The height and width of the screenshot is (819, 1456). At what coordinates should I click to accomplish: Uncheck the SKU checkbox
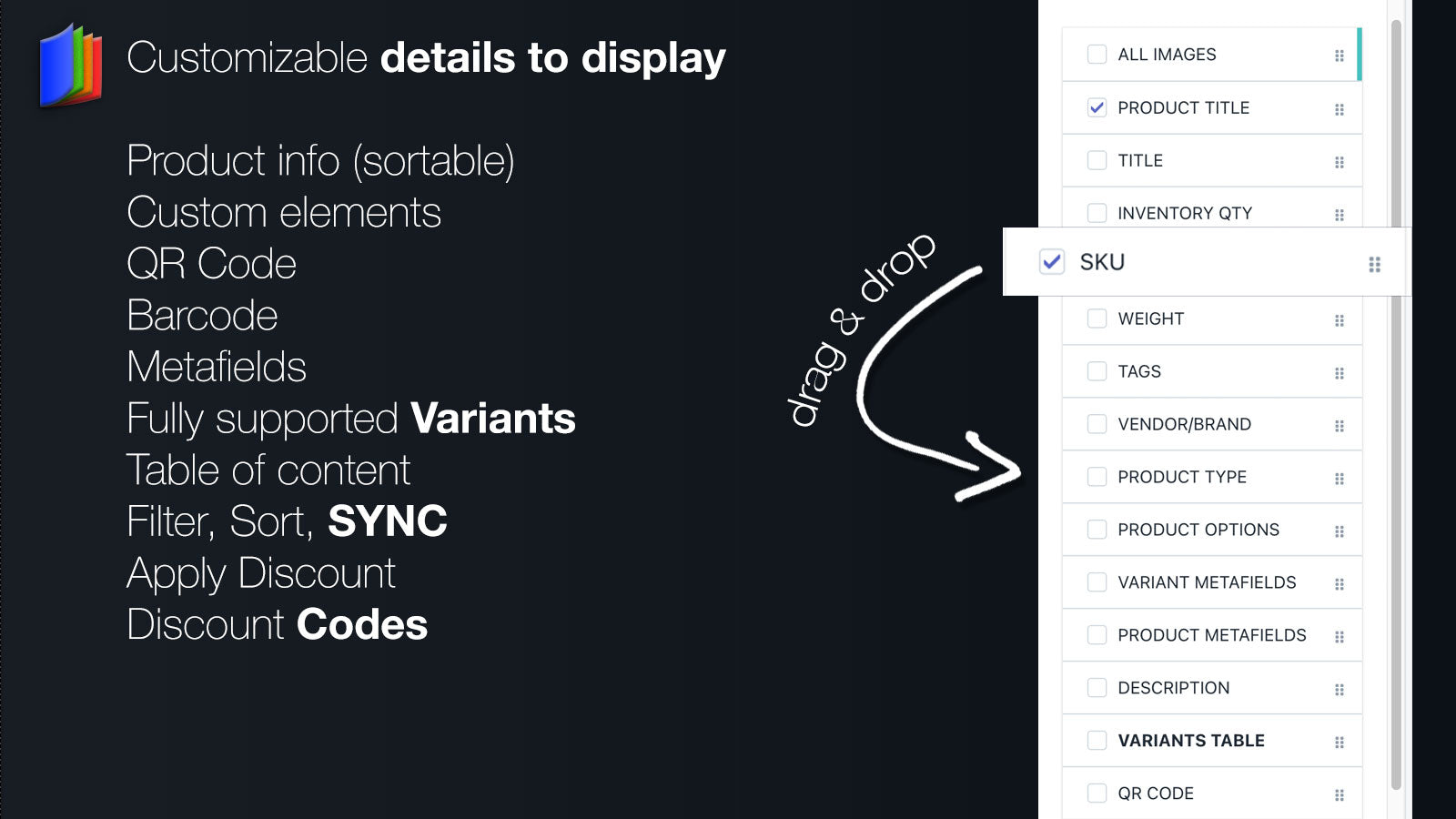pos(1052,262)
